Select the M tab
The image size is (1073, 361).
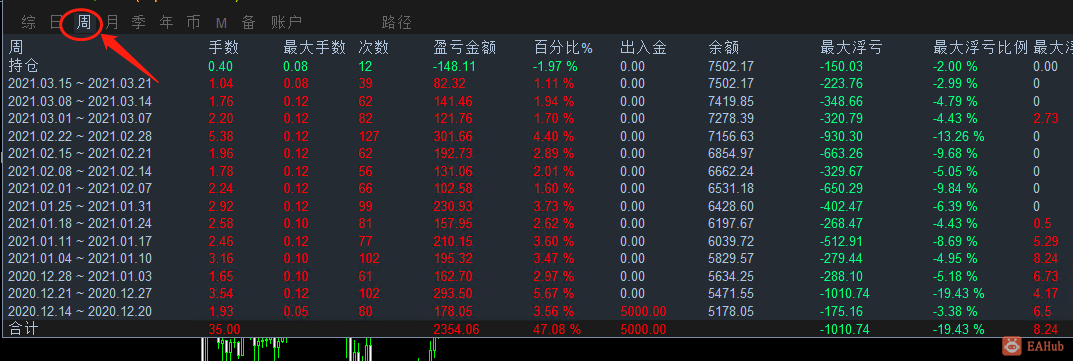[x=222, y=23]
